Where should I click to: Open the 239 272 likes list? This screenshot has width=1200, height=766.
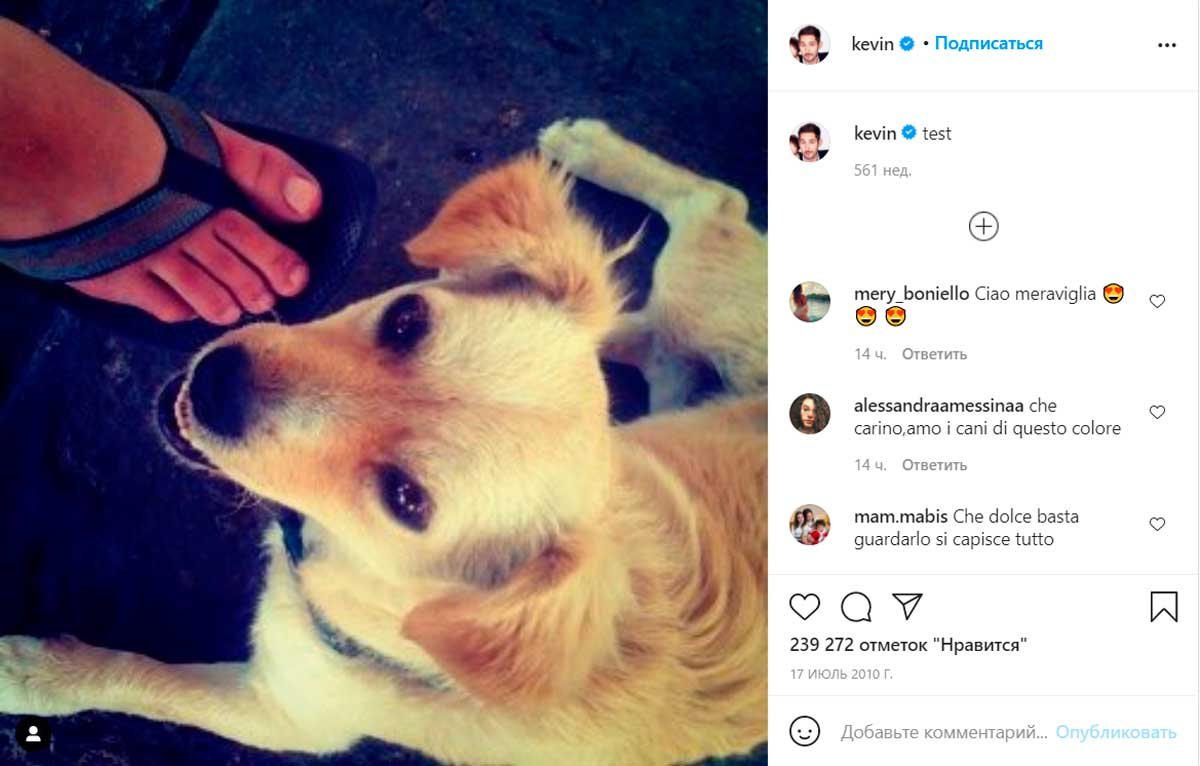click(908, 645)
